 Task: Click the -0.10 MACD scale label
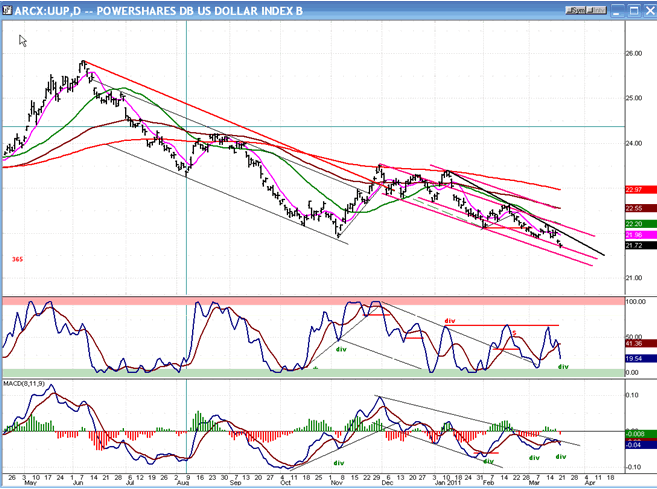(x=633, y=467)
